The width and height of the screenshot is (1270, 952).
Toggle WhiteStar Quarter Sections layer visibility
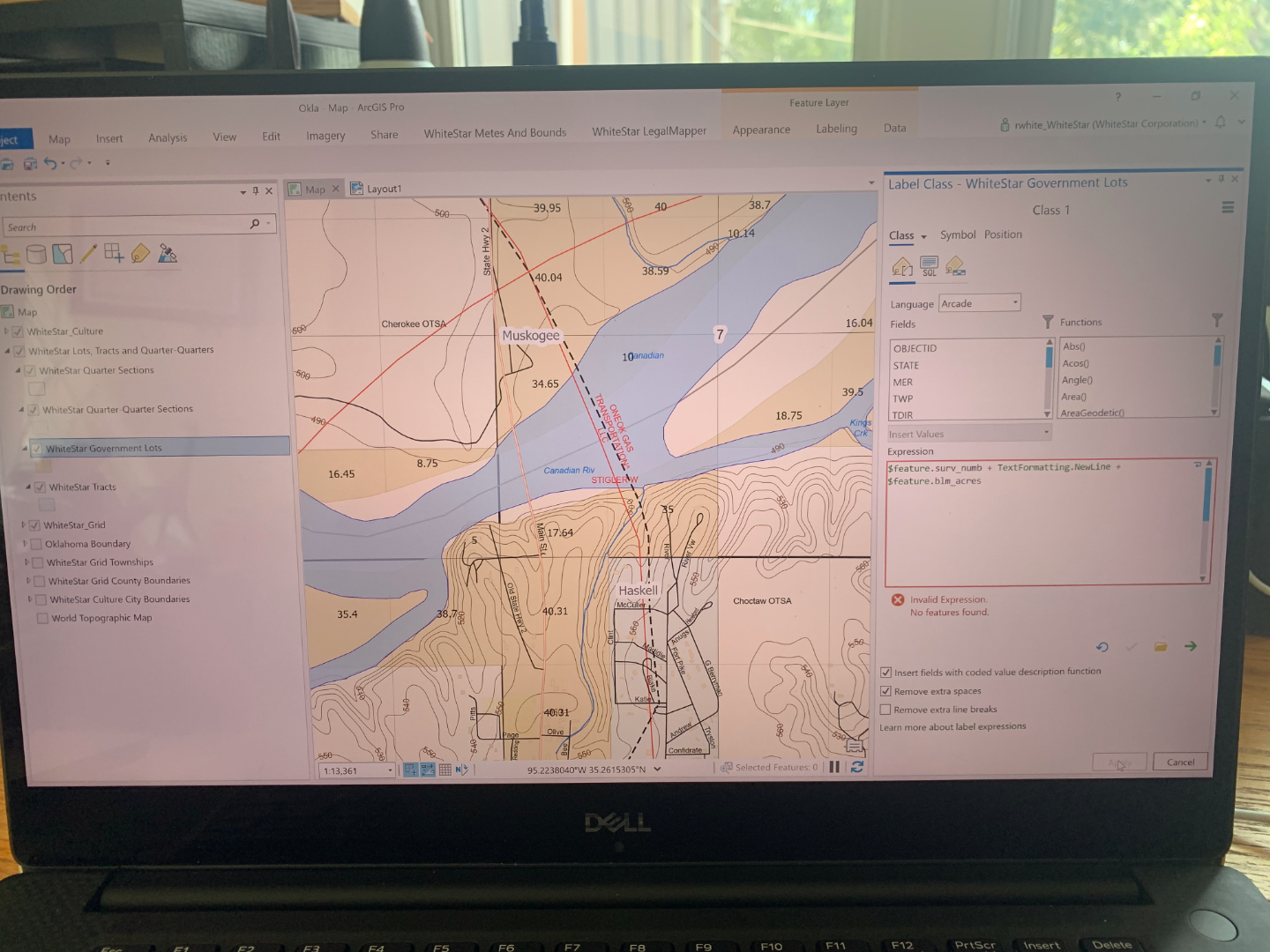(31, 370)
